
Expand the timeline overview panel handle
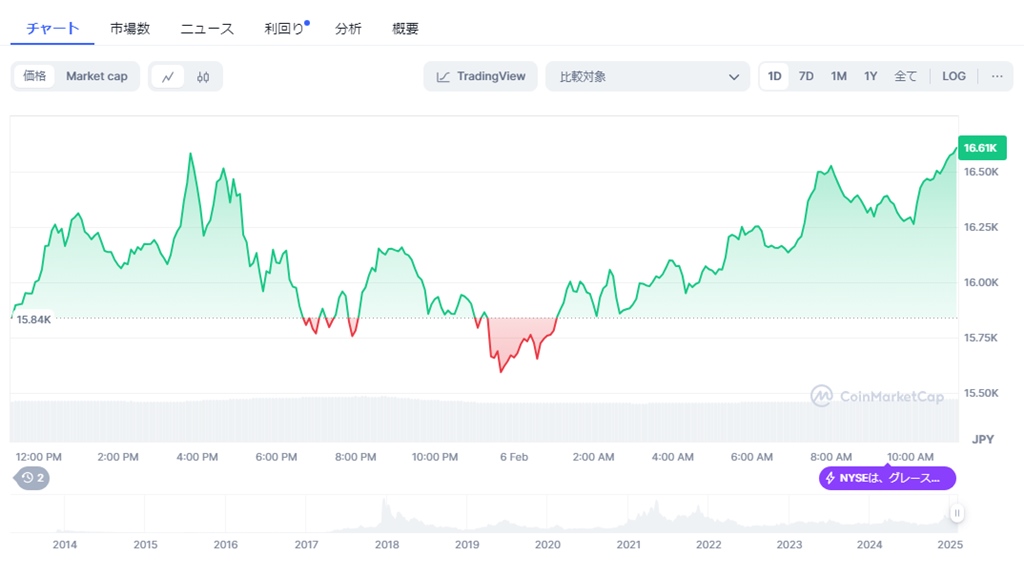[956, 512]
